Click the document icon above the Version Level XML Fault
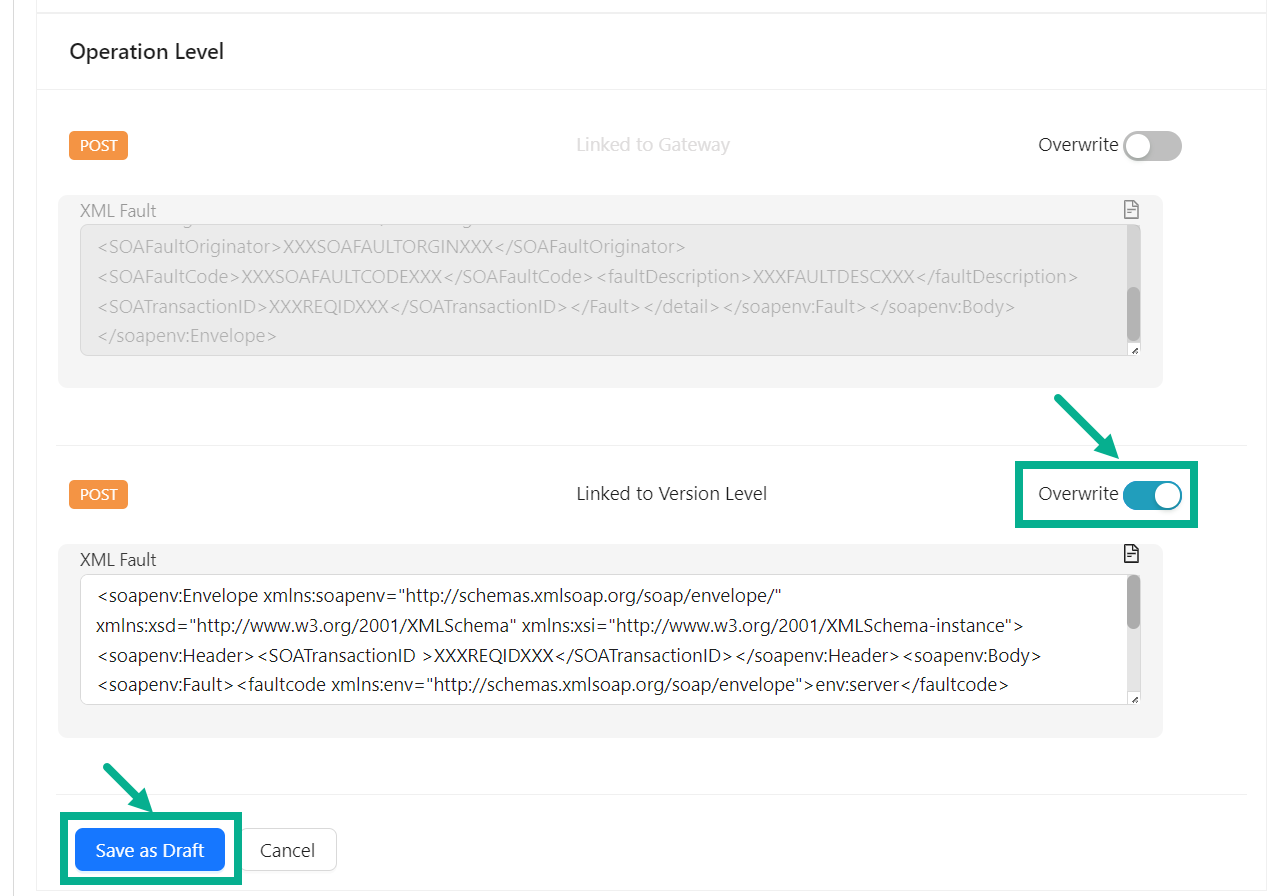This screenshot has height=896, width=1283. pyautogui.click(x=1131, y=554)
